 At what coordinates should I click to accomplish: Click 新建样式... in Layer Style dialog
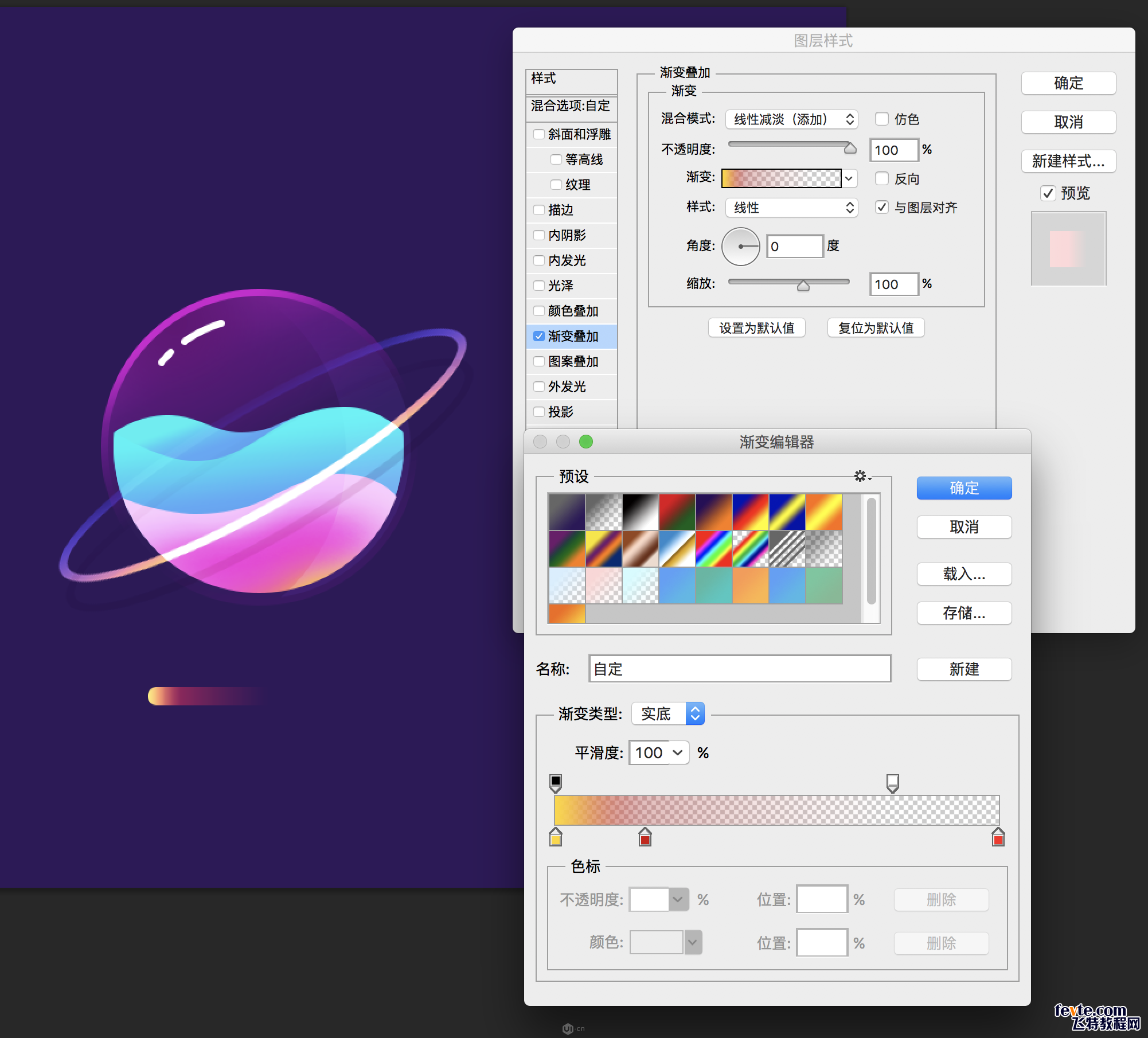click(x=1068, y=161)
